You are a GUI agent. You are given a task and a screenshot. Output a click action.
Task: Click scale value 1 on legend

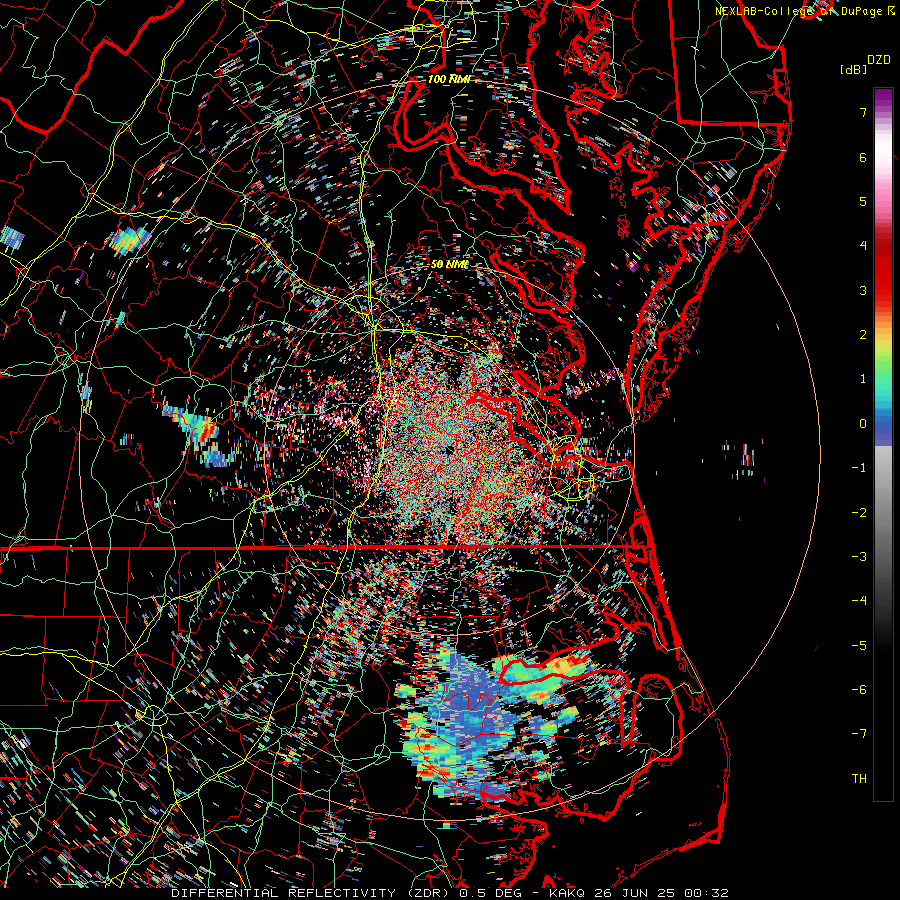[863, 379]
